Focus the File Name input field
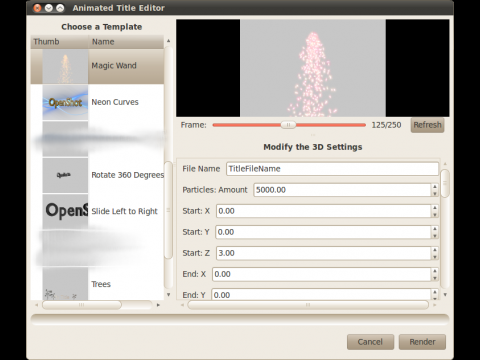480x360 pixels. point(332,169)
